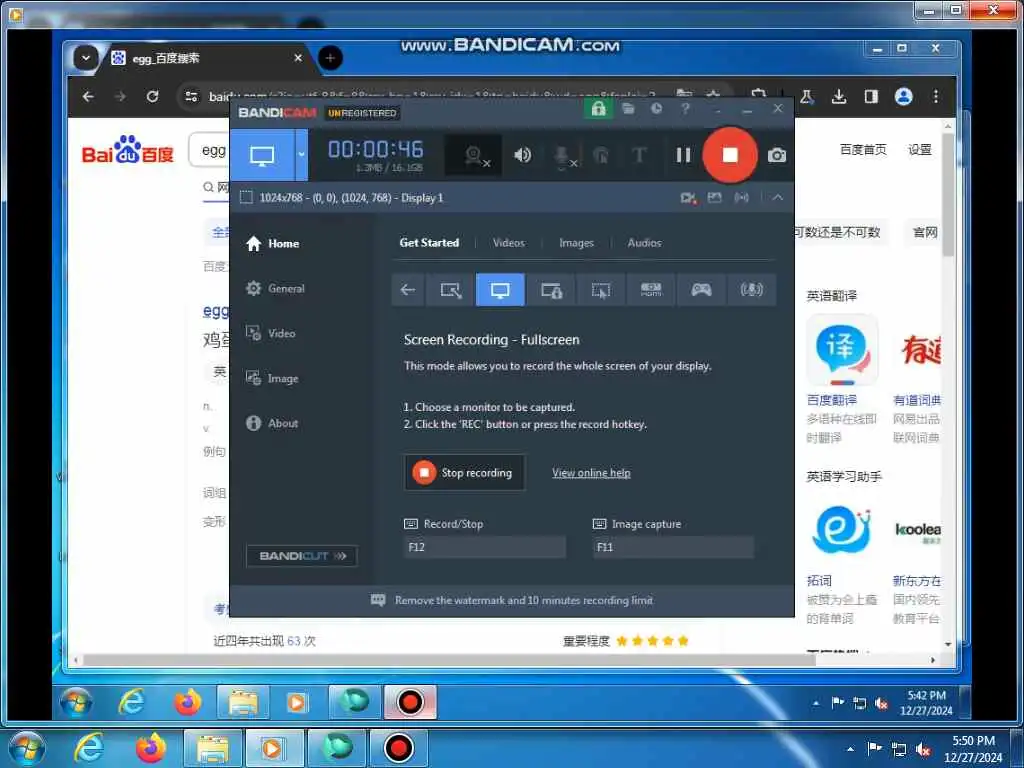Click the video record status icon
The width and height of the screenshot is (1024, 768).
[x=688, y=197]
